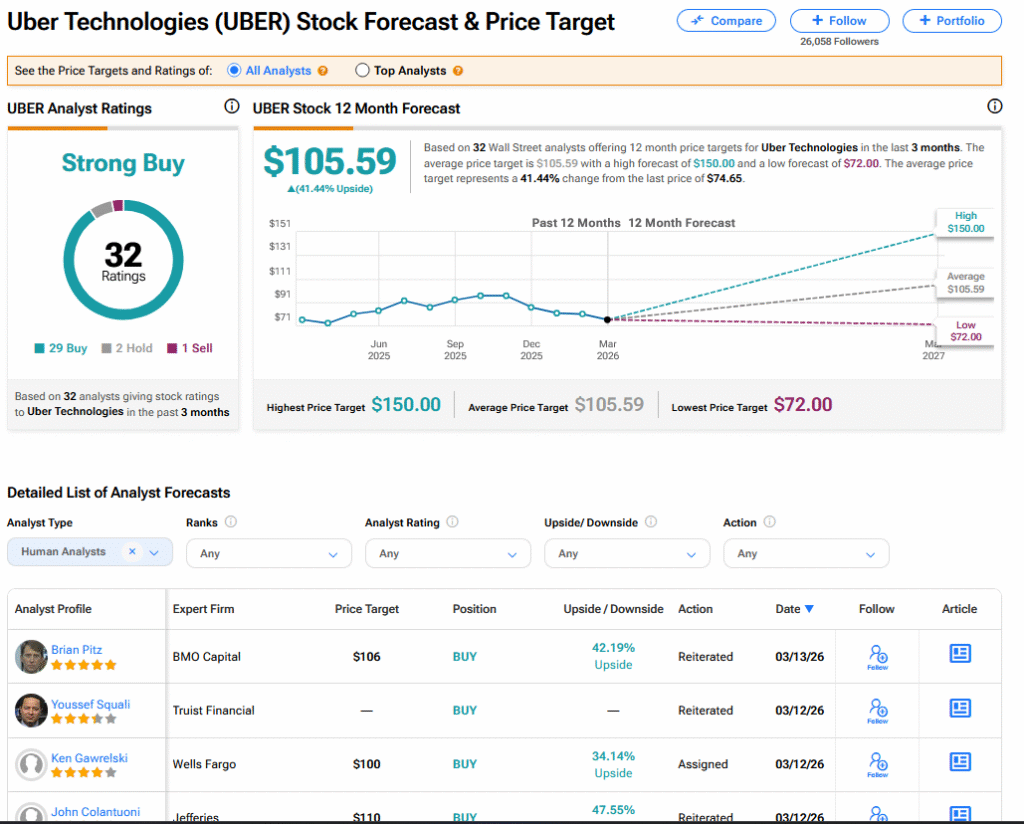
Task: Remove the Human Analysts filter tag
Action: pos(132,552)
